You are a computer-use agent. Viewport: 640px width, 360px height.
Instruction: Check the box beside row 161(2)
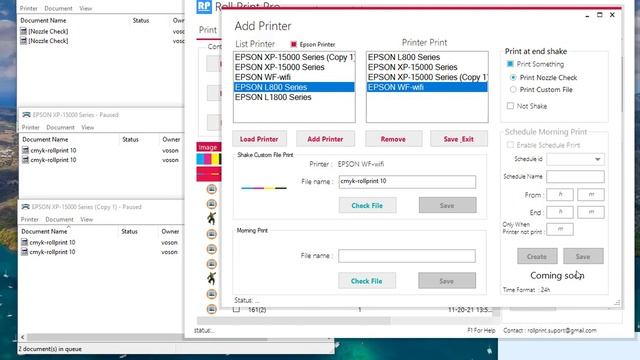click(236, 310)
